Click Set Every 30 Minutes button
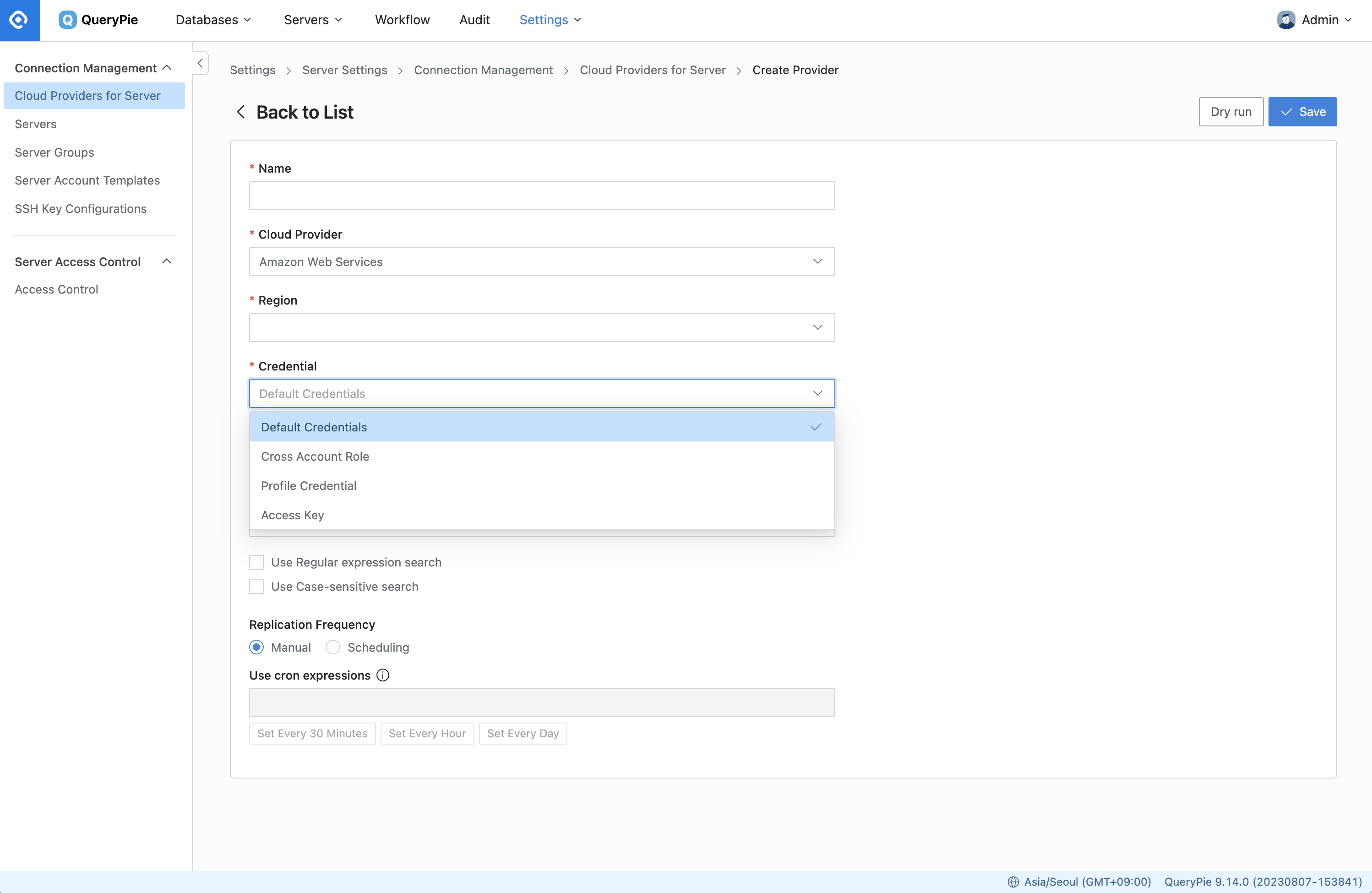The width and height of the screenshot is (1372, 893). pyautogui.click(x=312, y=733)
